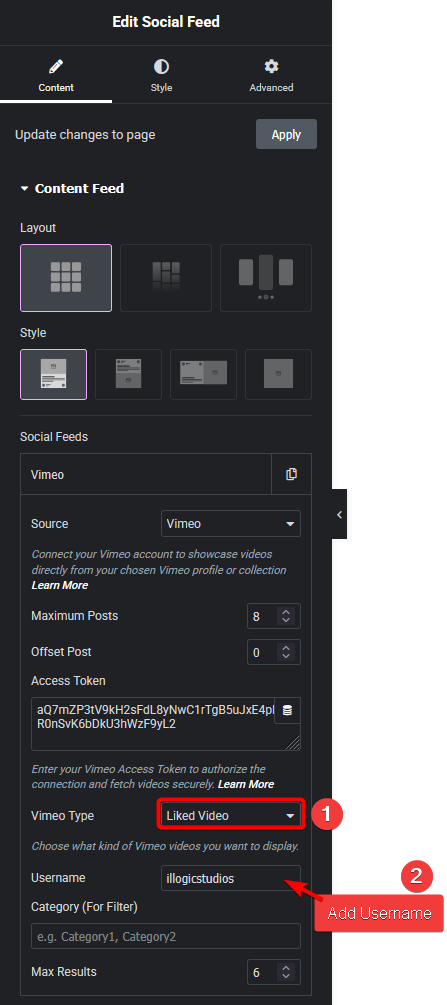The width and height of the screenshot is (447, 1005).
Task: Click the Edit Social Feed title
Action: [x=166, y=22]
